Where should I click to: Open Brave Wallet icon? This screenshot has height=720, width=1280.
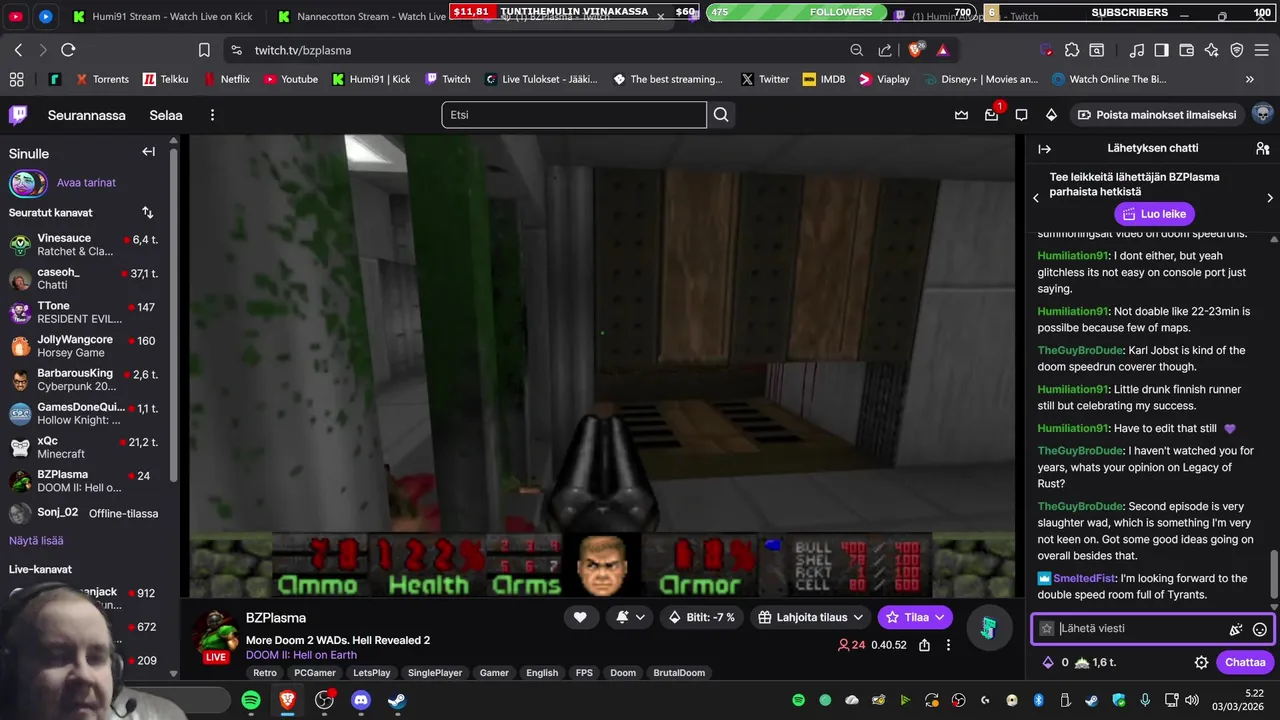coord(1186,50)
